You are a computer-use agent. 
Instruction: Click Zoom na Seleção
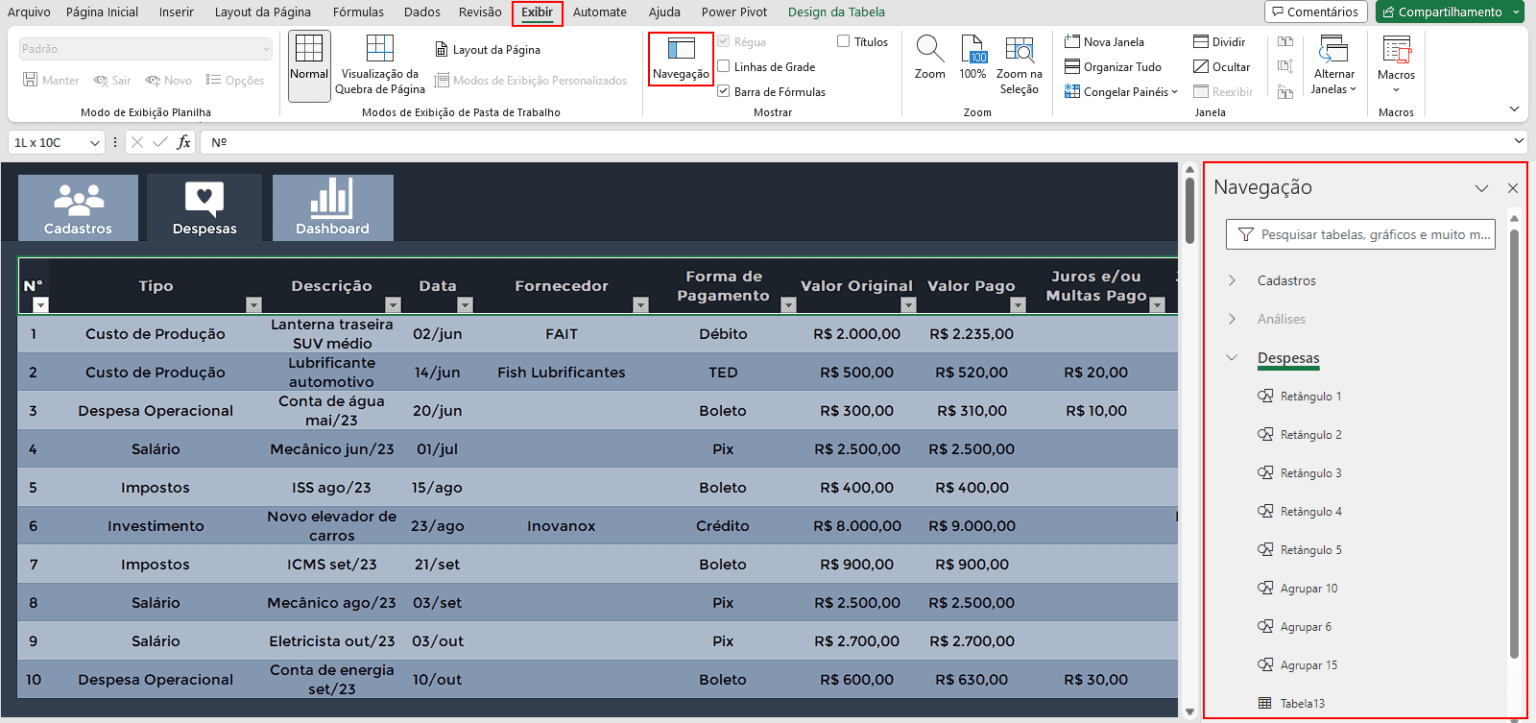point(1019,65)
